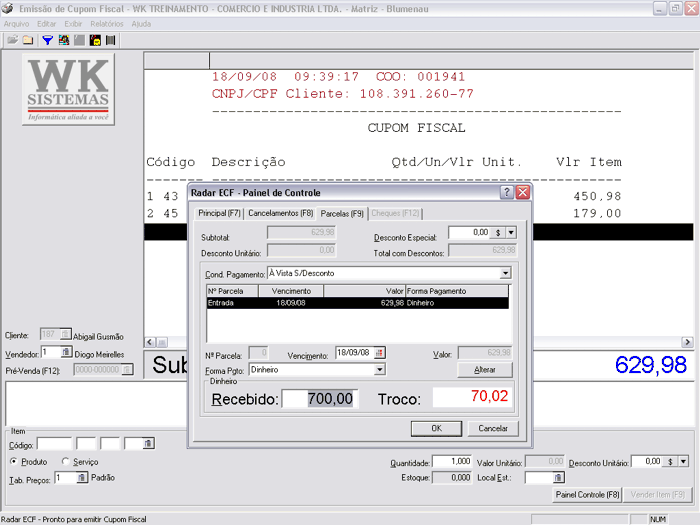This screenshot has width=700, height=525.
Task: Click the yellow face icon in toolbar
Action: tap(95, 40)
